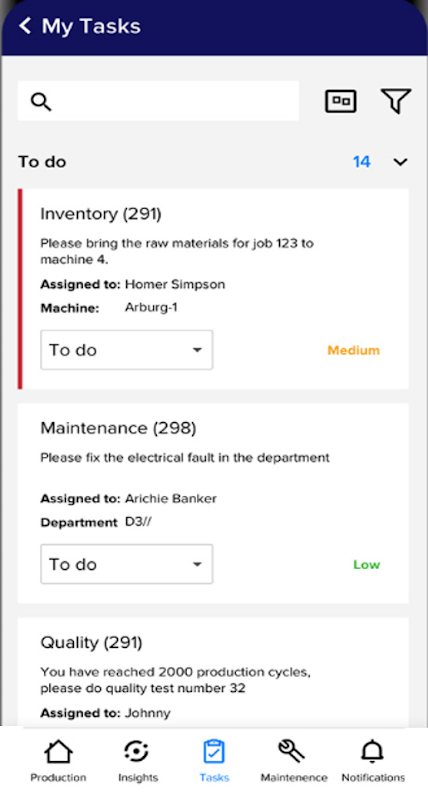The width and height of the screenshot is (428, 800).
Task: Open the Quality (291) task title
Action: click(91, 643)
